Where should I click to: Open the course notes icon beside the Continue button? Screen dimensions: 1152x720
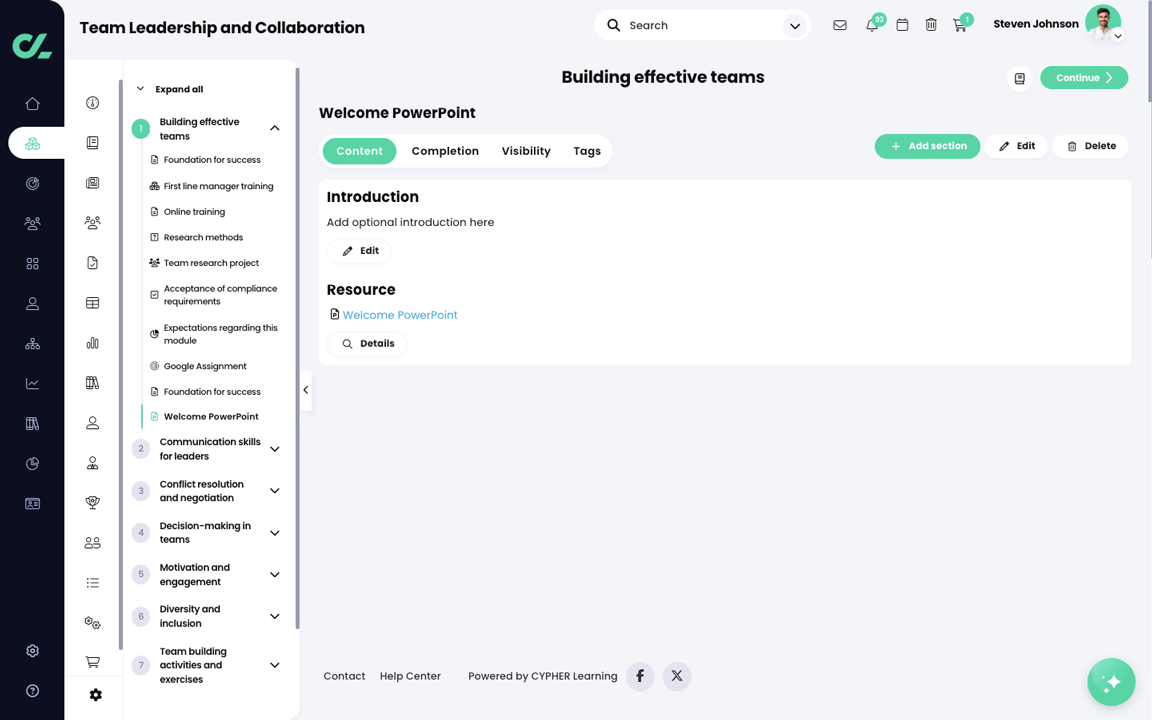(1019, 78)
